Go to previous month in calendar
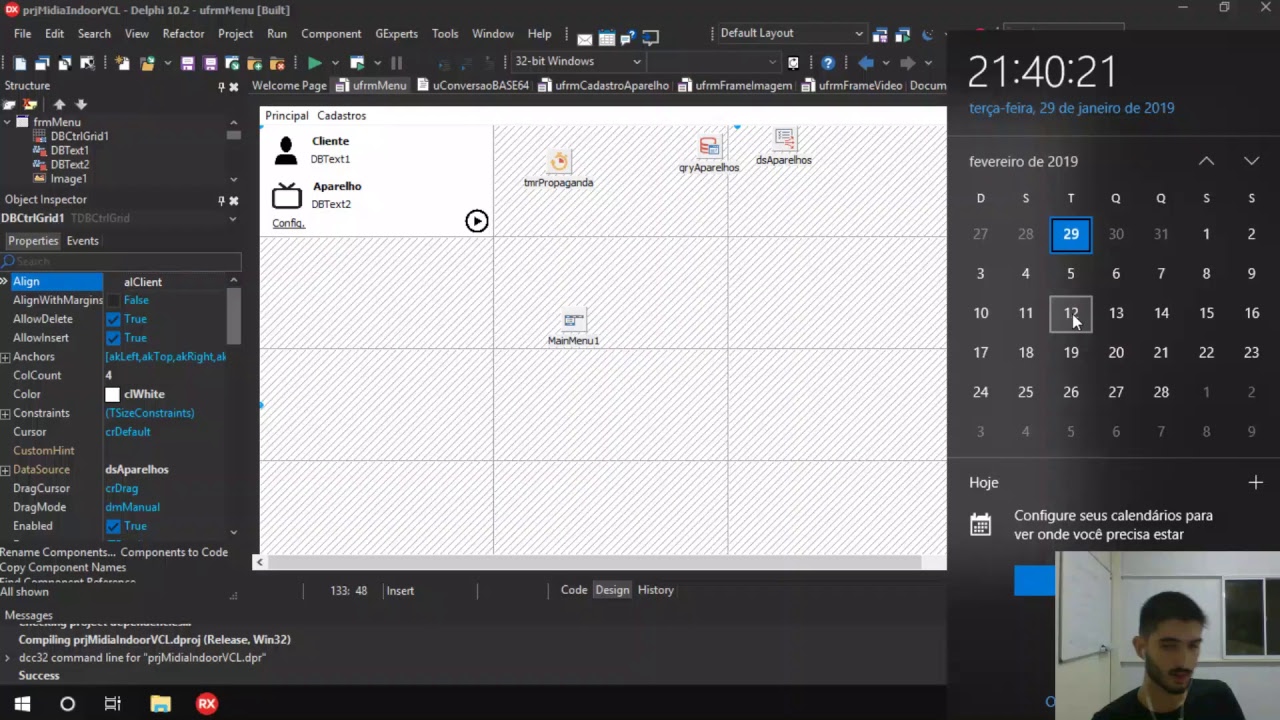 point(1206,161)
